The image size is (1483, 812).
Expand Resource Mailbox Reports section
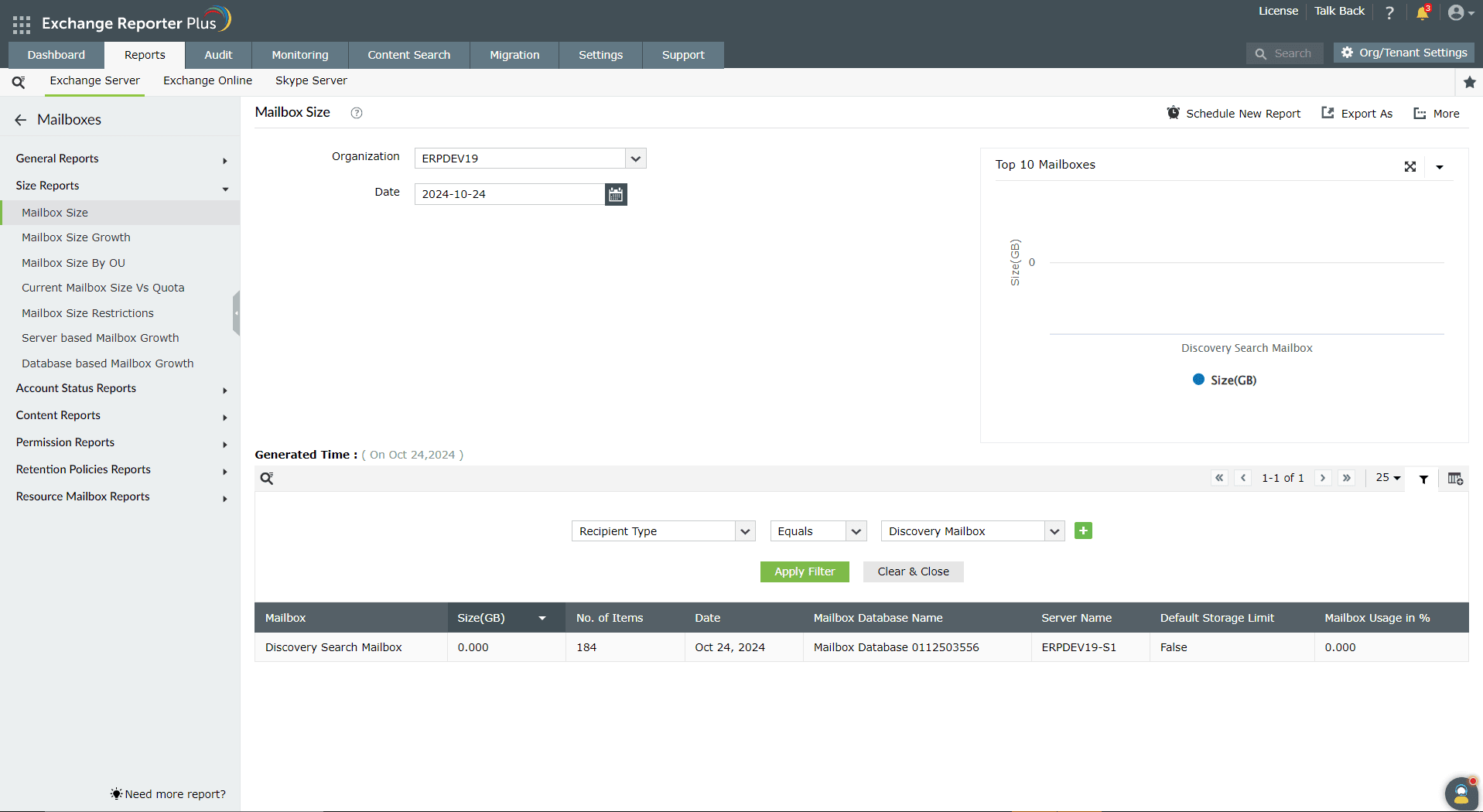click(120, 496)
